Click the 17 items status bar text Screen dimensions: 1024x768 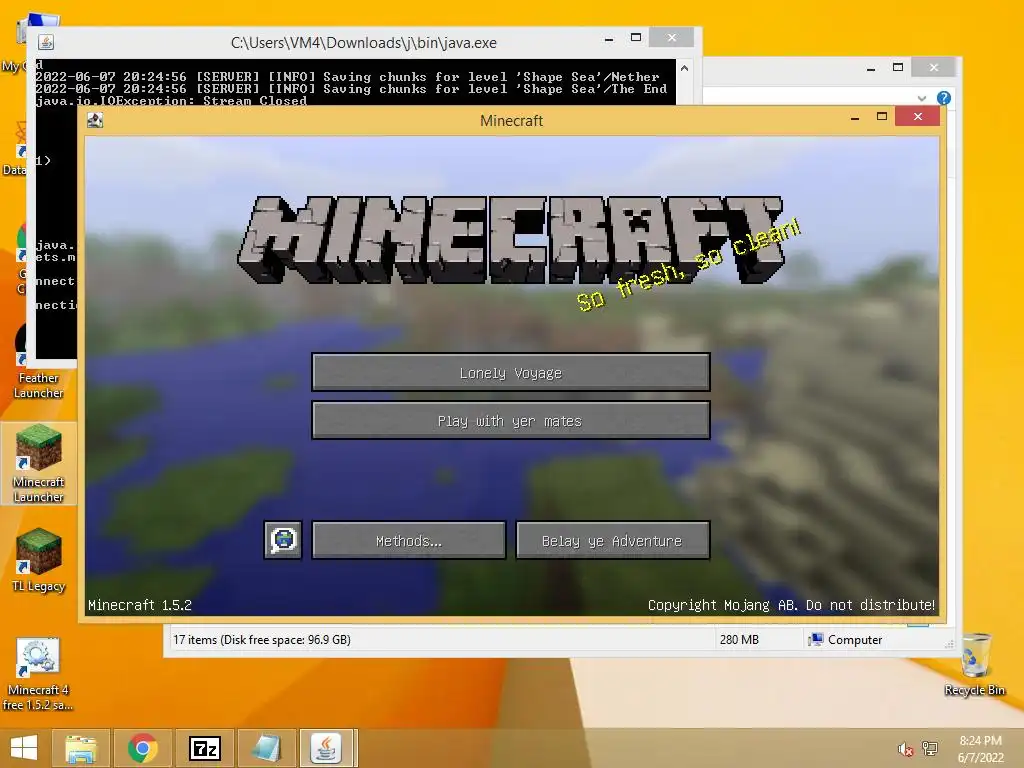(x=261, y=639)
